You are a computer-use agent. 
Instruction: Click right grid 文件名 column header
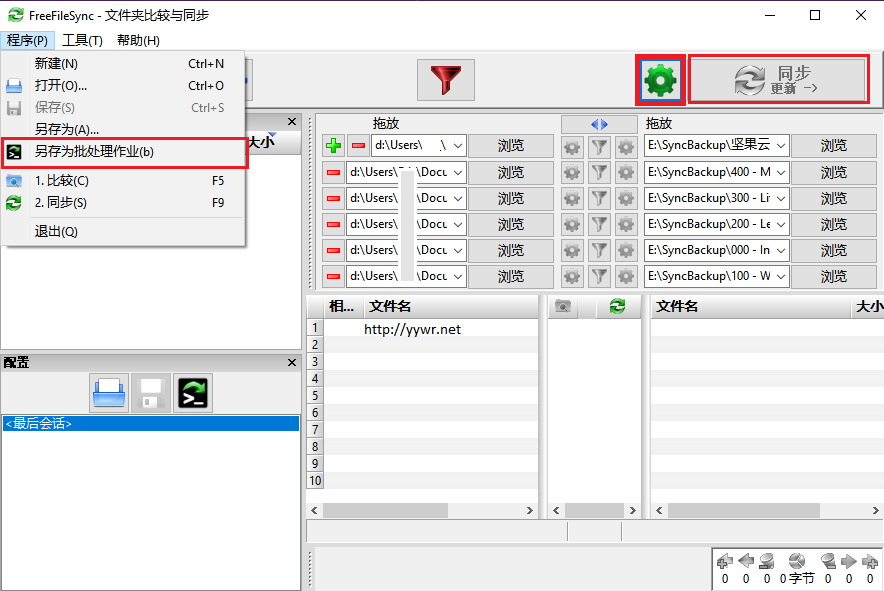(750, 306)
